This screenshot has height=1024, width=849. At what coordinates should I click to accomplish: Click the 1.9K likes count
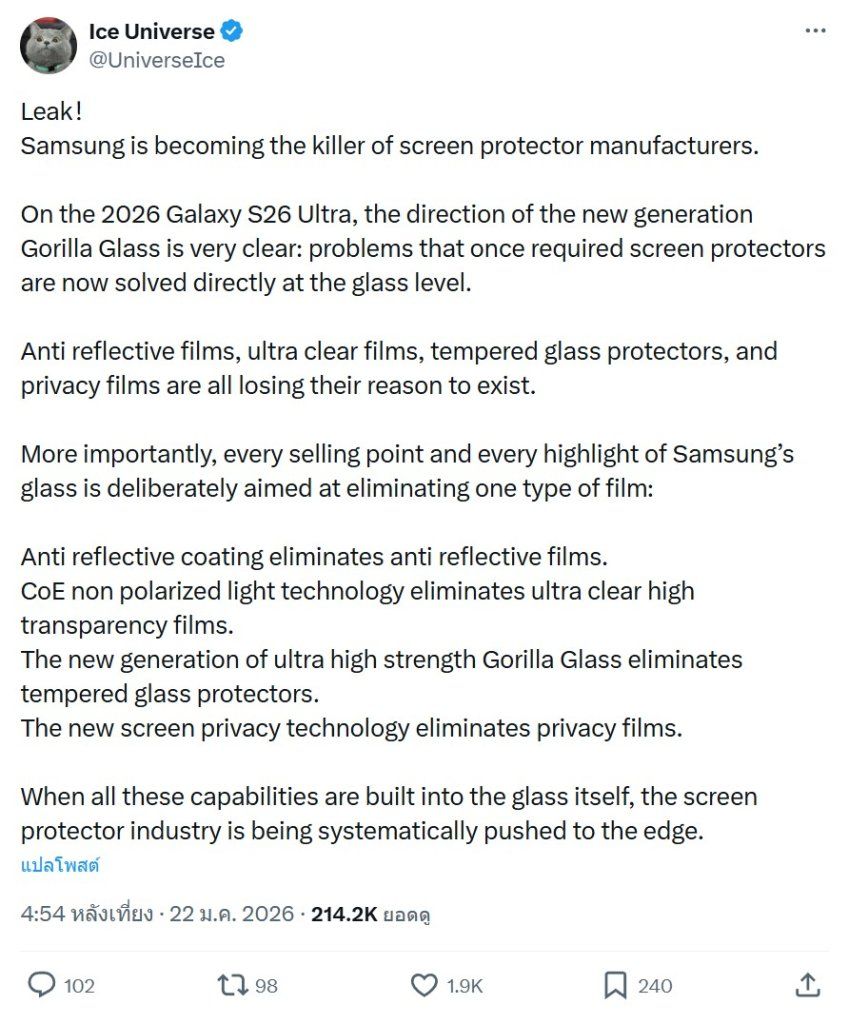(x=465, y=986)
